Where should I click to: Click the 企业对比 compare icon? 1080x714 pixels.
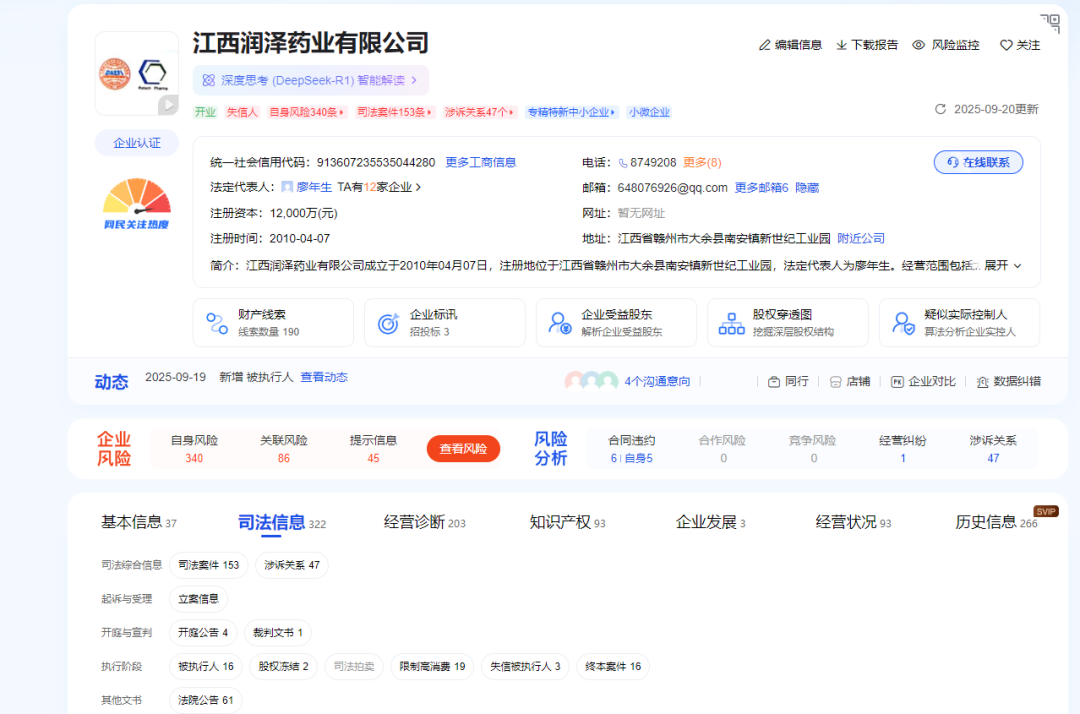[897, 381]
